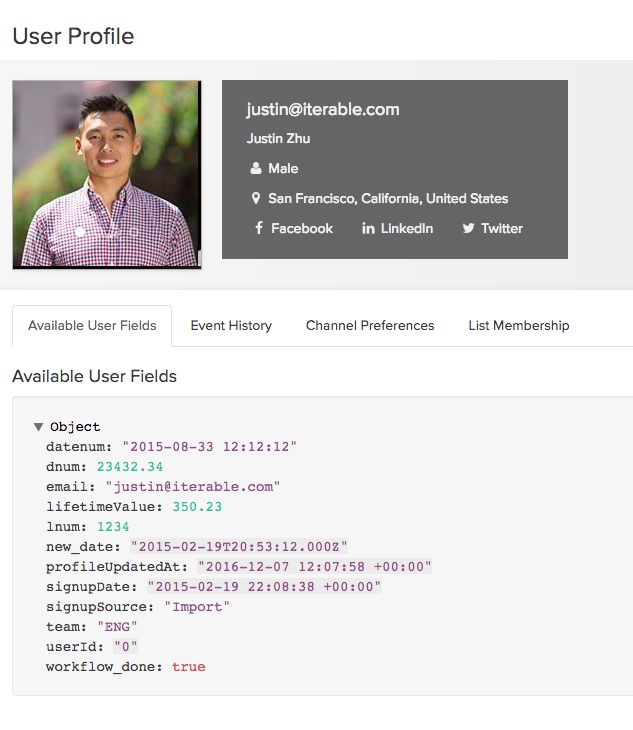Switch to the Event History tab
Image resolution: width=633 pixels, height=730 pixels.
231,325
